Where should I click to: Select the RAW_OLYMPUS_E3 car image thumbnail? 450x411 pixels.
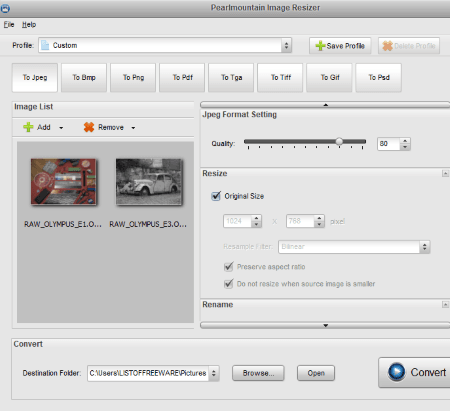pos(149,182)
